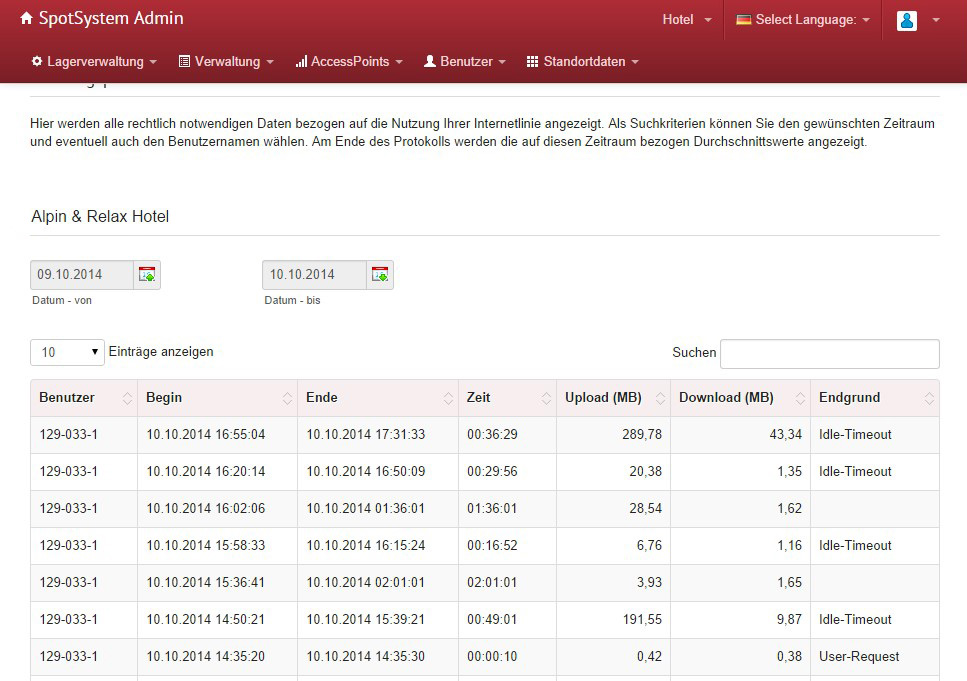Click into the Suchen search field
The height and width of the screenshot is (681, 967).
(829, 353)
